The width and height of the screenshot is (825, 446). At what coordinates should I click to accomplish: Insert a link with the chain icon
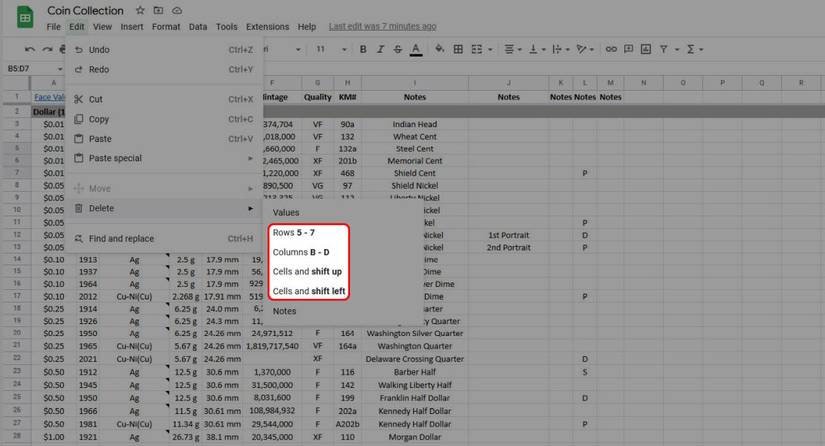(x=611, y=49)
